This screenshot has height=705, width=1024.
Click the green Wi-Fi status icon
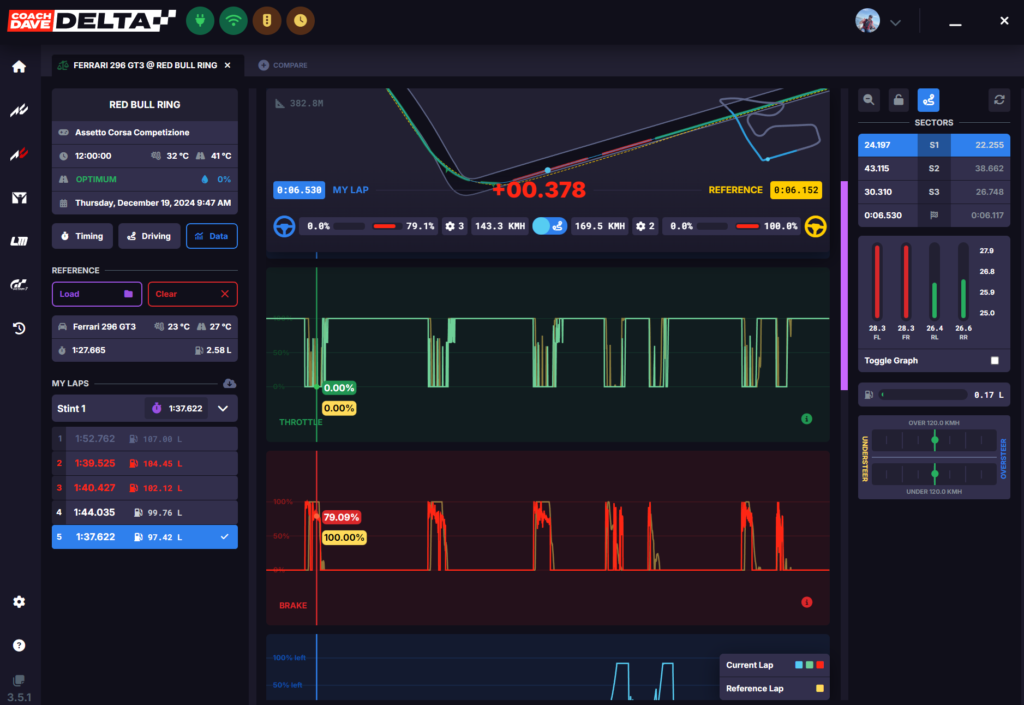tap(233, 21)
